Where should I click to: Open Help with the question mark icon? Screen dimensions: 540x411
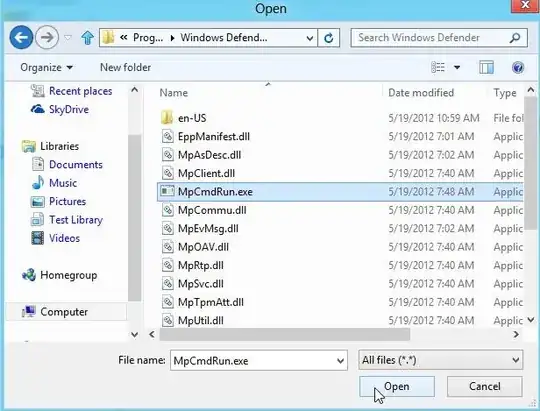[518, 67]
